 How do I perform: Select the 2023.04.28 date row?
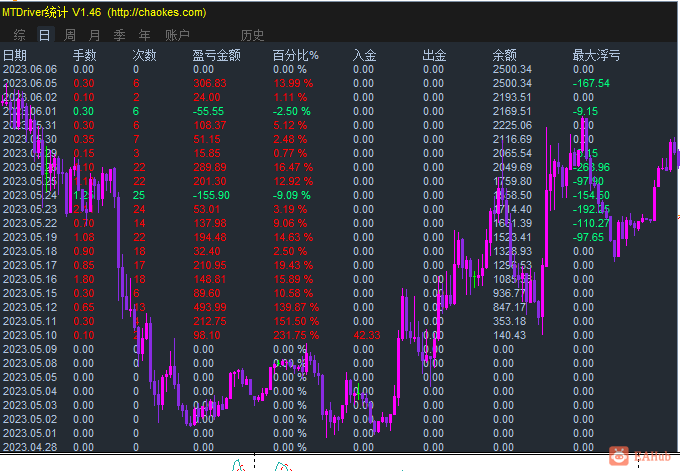(x=30, y=447)
